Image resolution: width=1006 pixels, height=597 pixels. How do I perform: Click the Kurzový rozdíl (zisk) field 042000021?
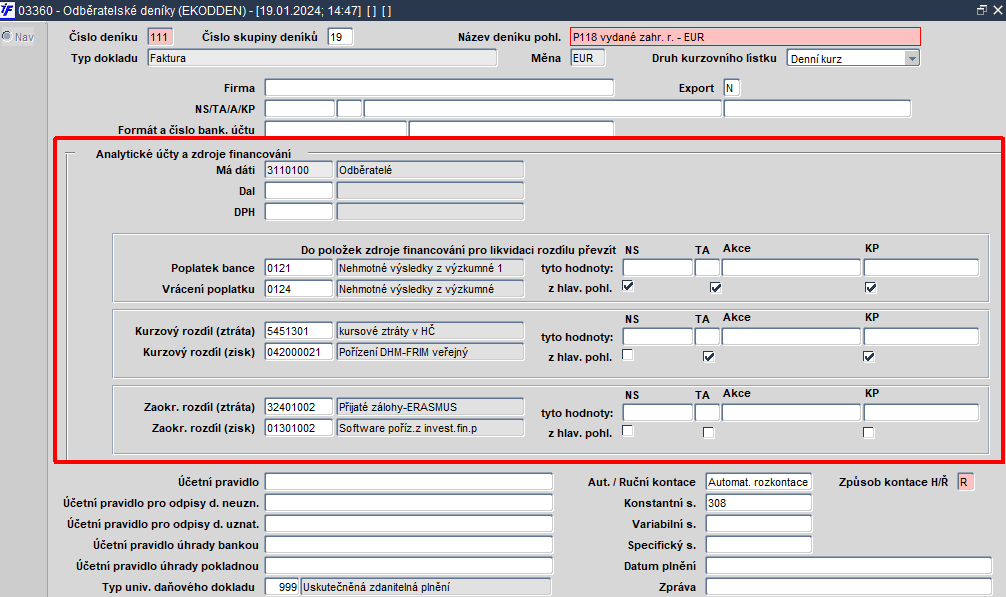coord(299,352)
